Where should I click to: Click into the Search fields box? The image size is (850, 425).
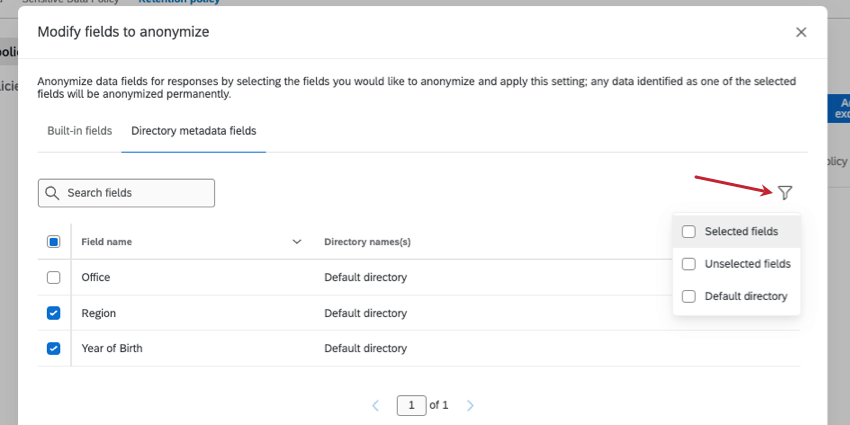[x=135, y=193]
